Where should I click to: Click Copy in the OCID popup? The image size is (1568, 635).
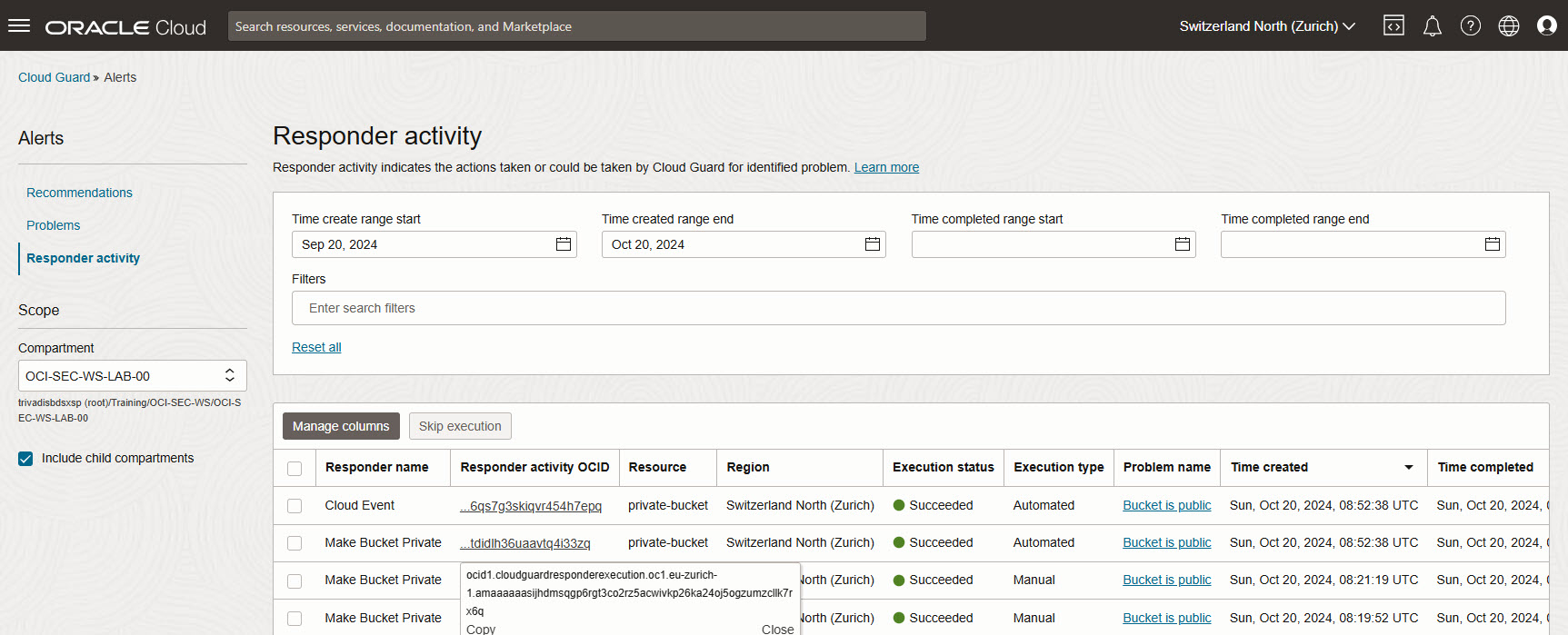pyautogui.click(x=481, y=629)
